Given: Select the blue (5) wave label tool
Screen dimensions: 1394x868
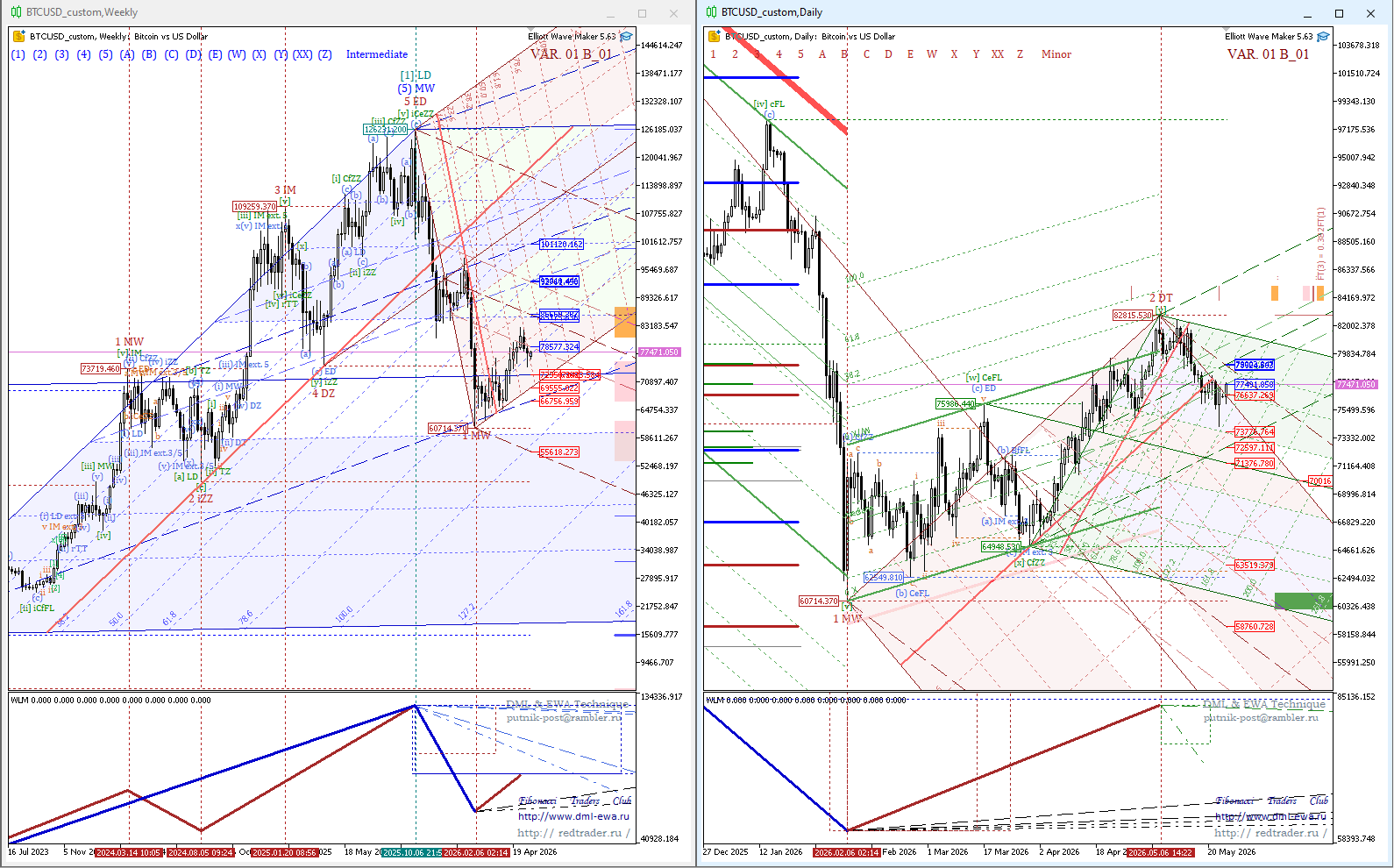Looking at the screenshot, I should click(105, 54).
